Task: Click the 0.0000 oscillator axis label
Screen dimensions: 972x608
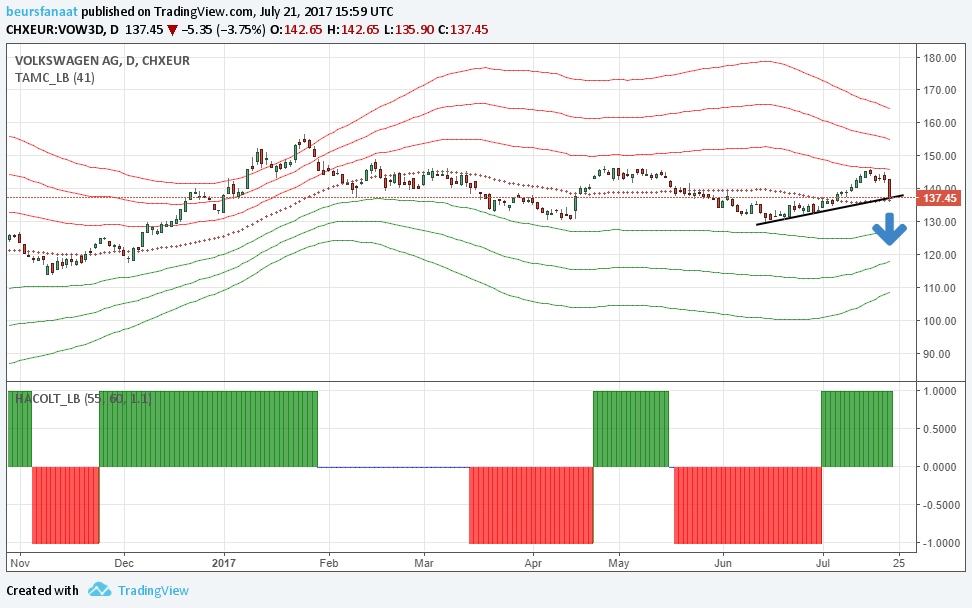Action: click(940, 467)
